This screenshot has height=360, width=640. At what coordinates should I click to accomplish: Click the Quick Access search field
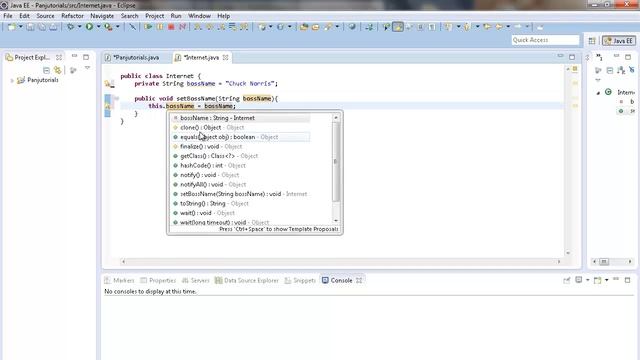pyautogui.click(x=545, y=40)
